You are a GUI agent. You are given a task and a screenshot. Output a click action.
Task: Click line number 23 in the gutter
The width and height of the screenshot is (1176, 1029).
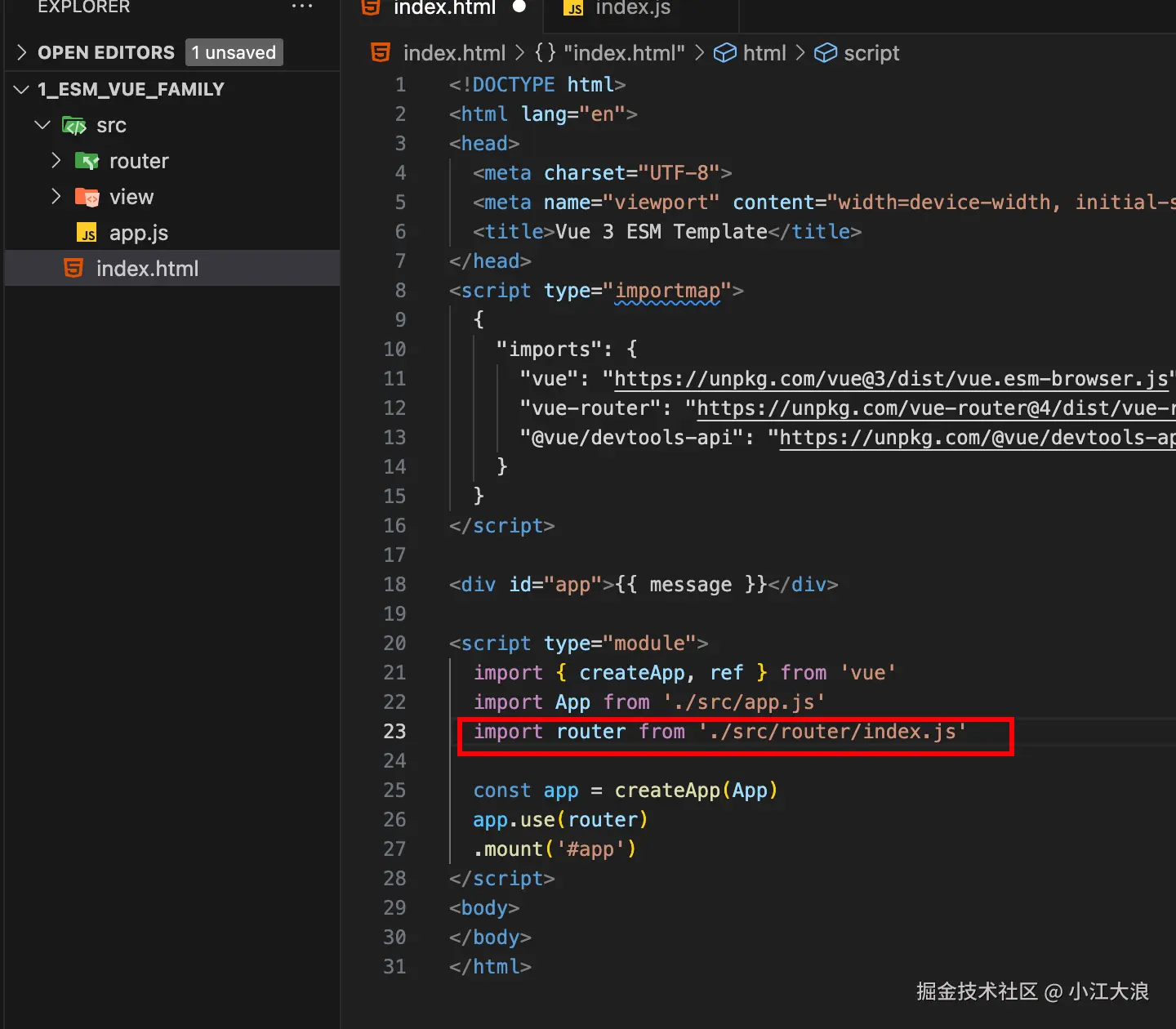coord(394,732)
